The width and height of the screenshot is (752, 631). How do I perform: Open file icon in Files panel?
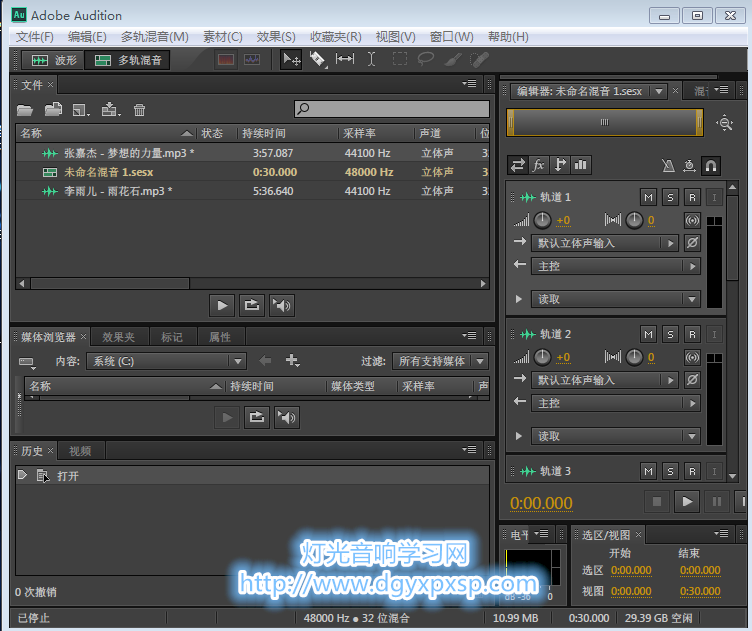coord(24,110)
